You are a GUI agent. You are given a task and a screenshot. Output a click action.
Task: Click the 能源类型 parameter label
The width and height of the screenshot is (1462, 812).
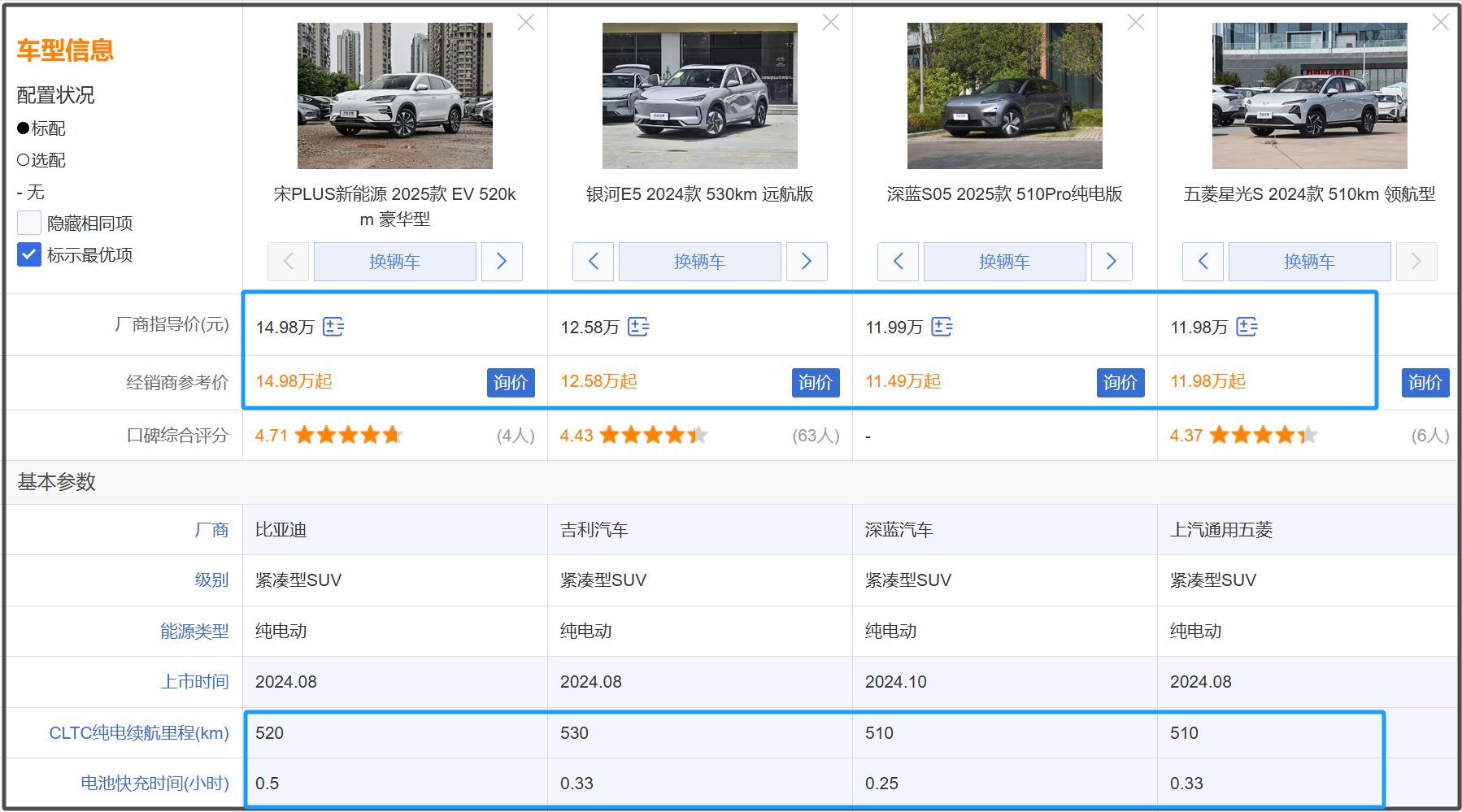[x=194, y=632]
